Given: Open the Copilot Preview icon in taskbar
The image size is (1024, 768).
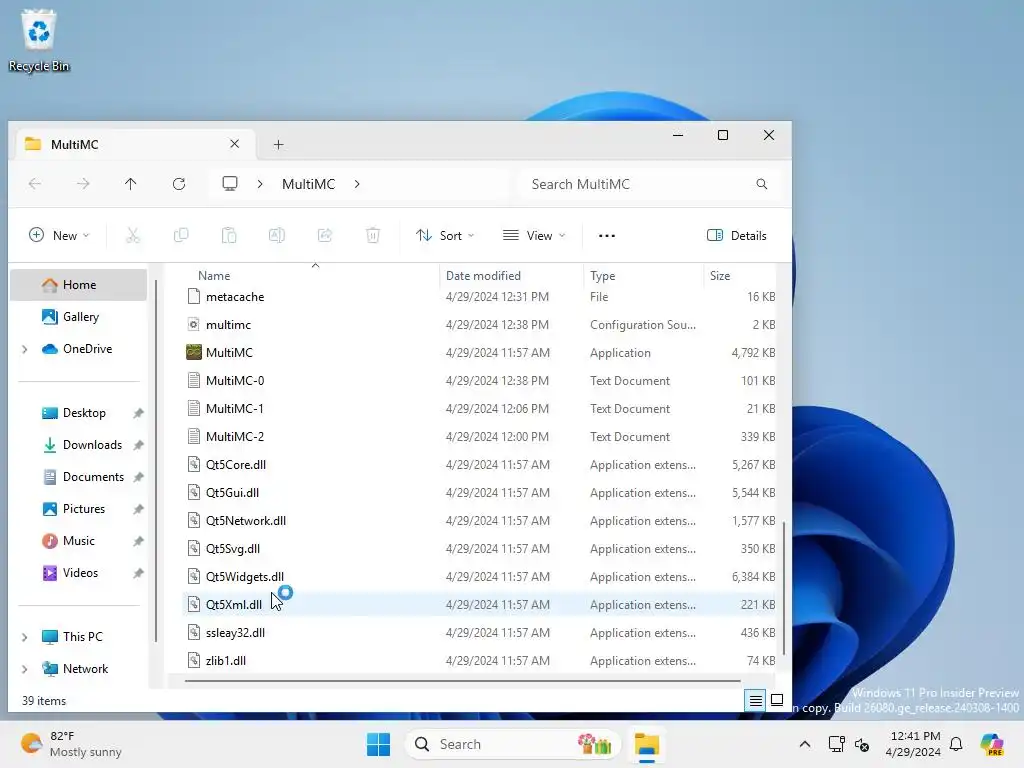Looking at the screenshot, I should pos(991,744).
